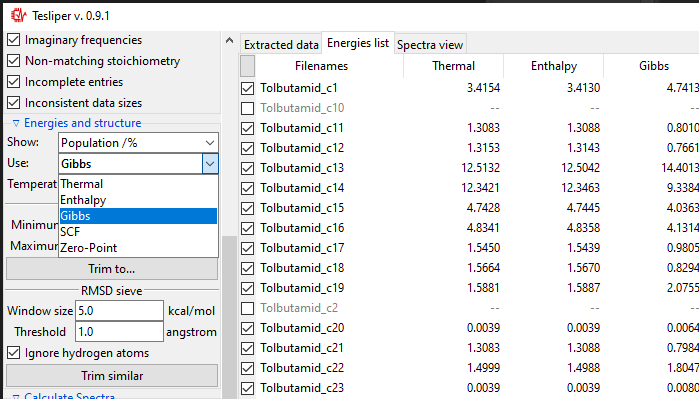Uncheck the Tolbutamid_c20 row checkbox
This screenshot has height=399, width=699.
[247, 329]
